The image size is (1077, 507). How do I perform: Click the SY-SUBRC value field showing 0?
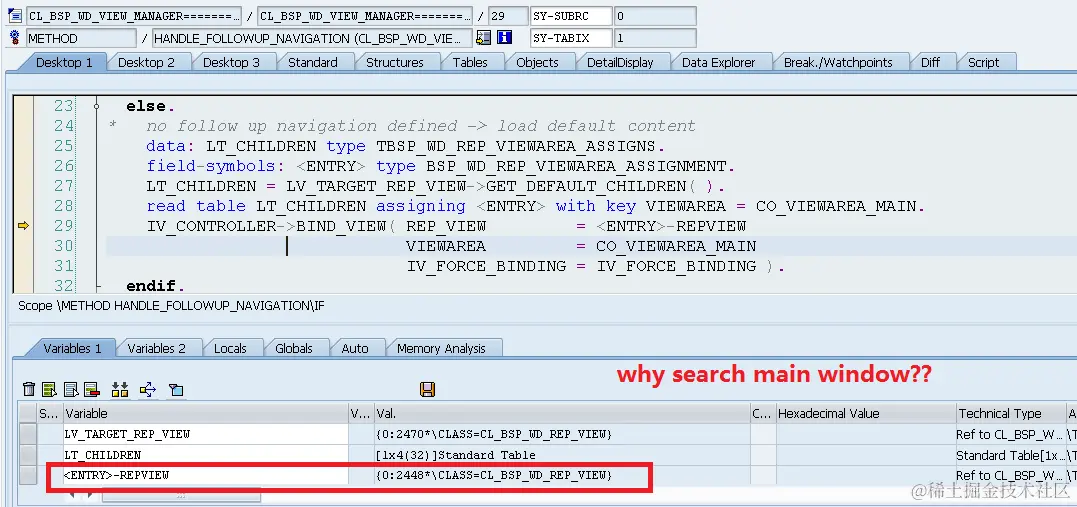655,16
